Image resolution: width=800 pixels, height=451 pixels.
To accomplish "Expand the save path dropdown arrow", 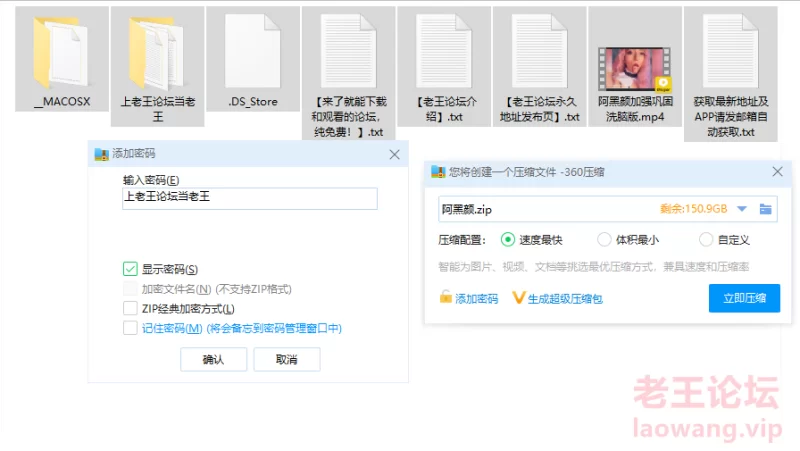I will pyautogui.click(x=742, y=209).
